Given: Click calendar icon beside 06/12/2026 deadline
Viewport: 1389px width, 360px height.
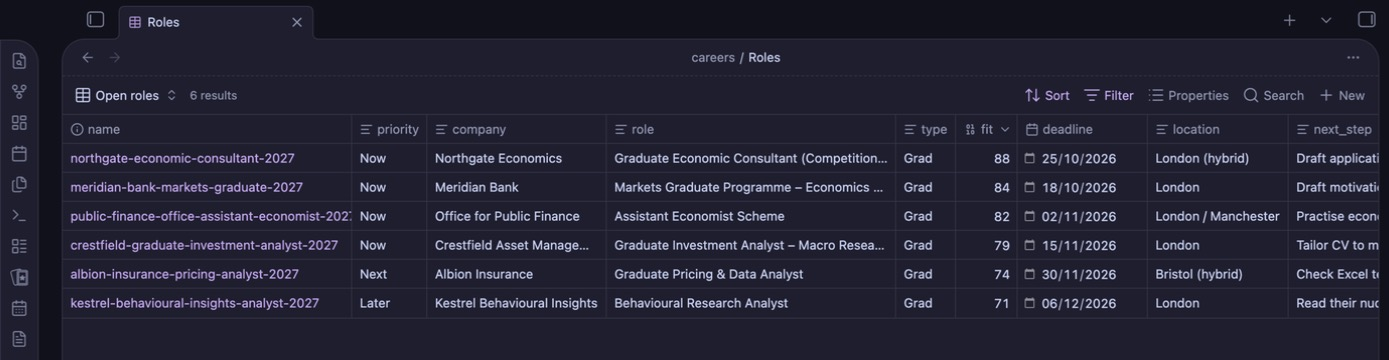Looking at the screenshot, I should click(x=1030, y=303).
